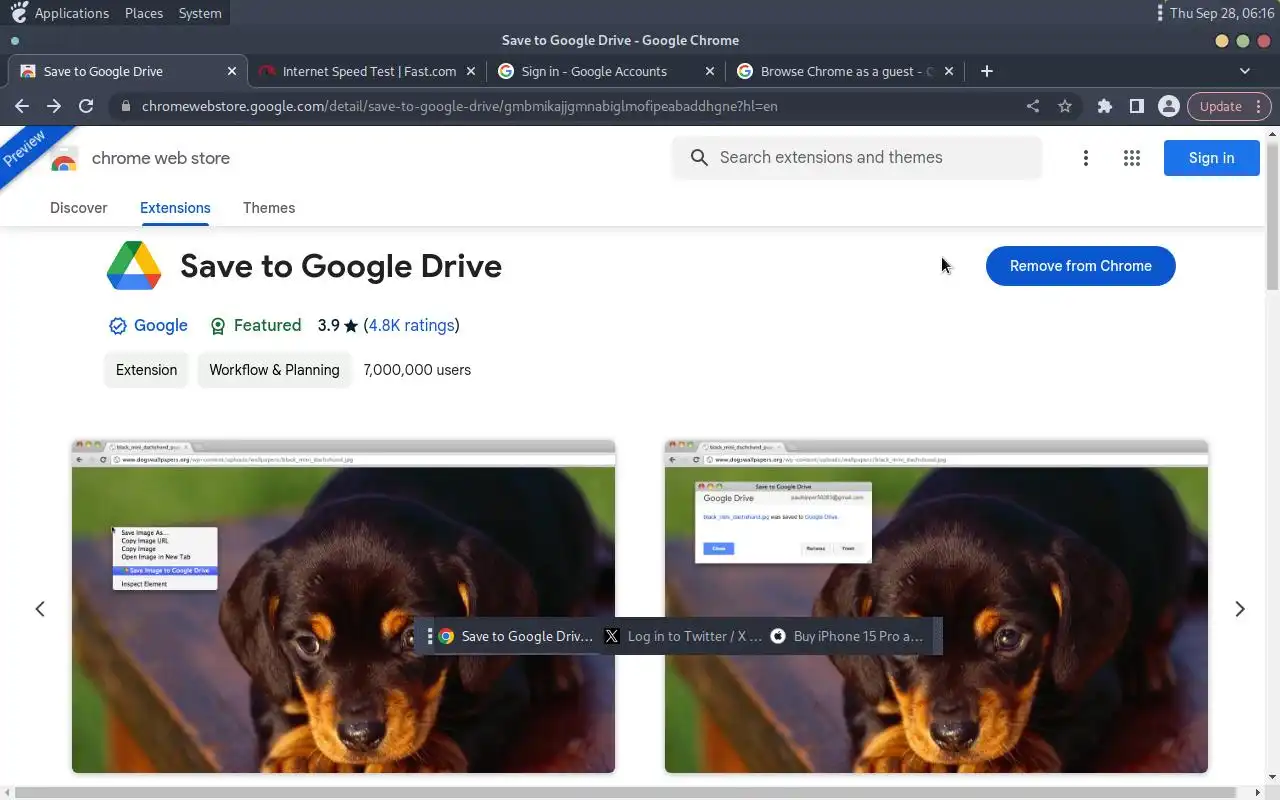The image size is (1280, 800).
Task: Close the Browse Chrome as a guest tab
Action: click(x=949, y=71)
